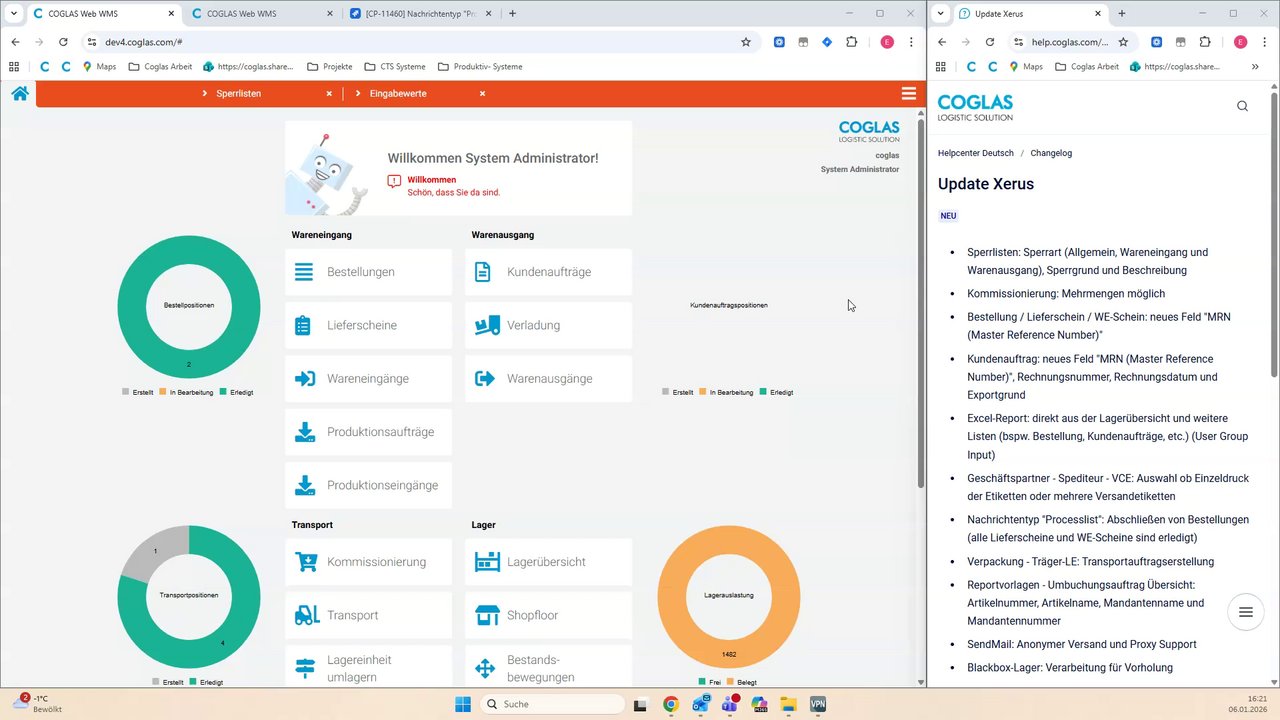The height and width of the screenshot is (720, 1280).
Task: Toggle Erledigt legend of Kundenauftragspositionen chart
Action: [x=776, y=393]
